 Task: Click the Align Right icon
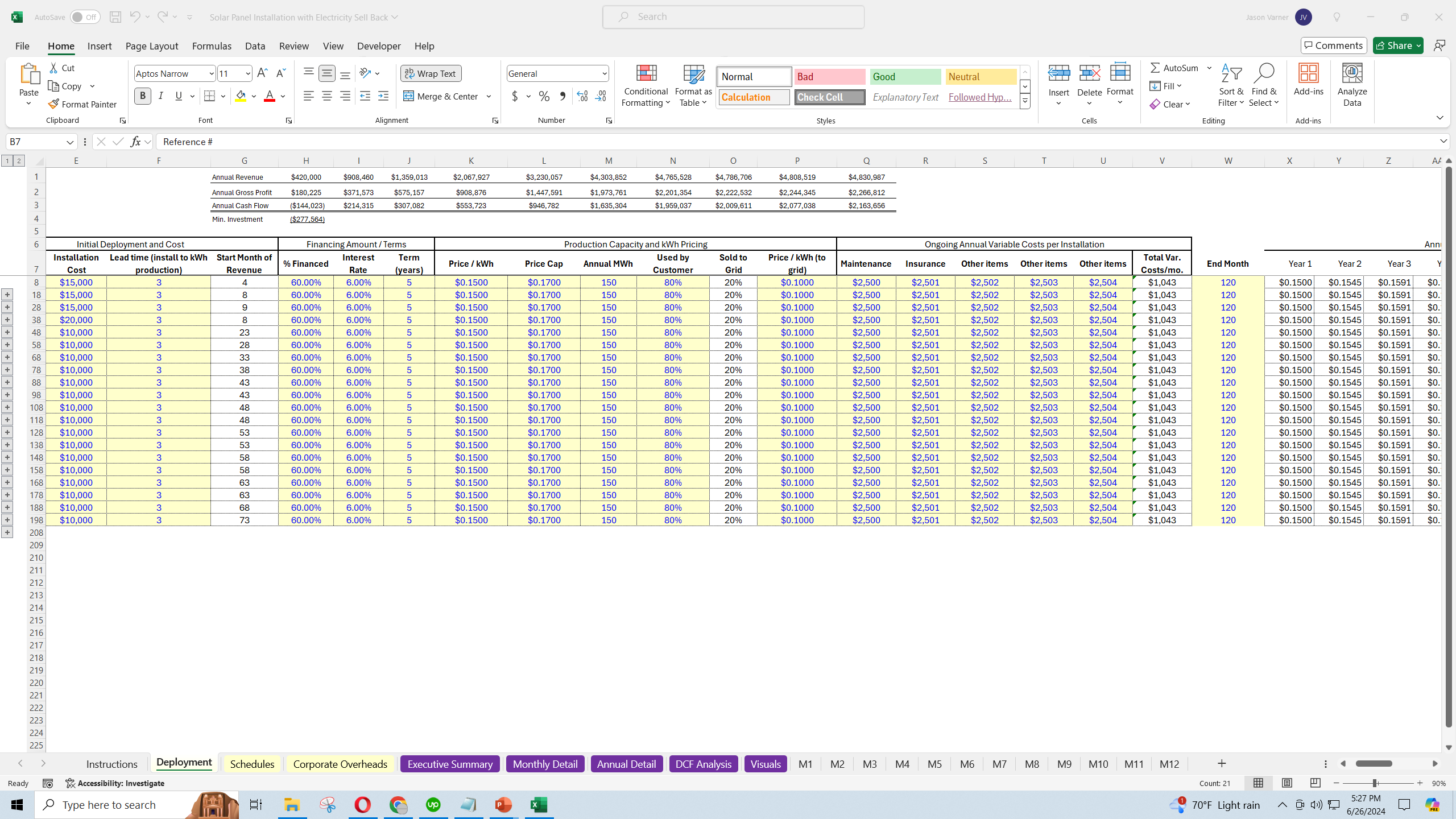coord(345,96)
